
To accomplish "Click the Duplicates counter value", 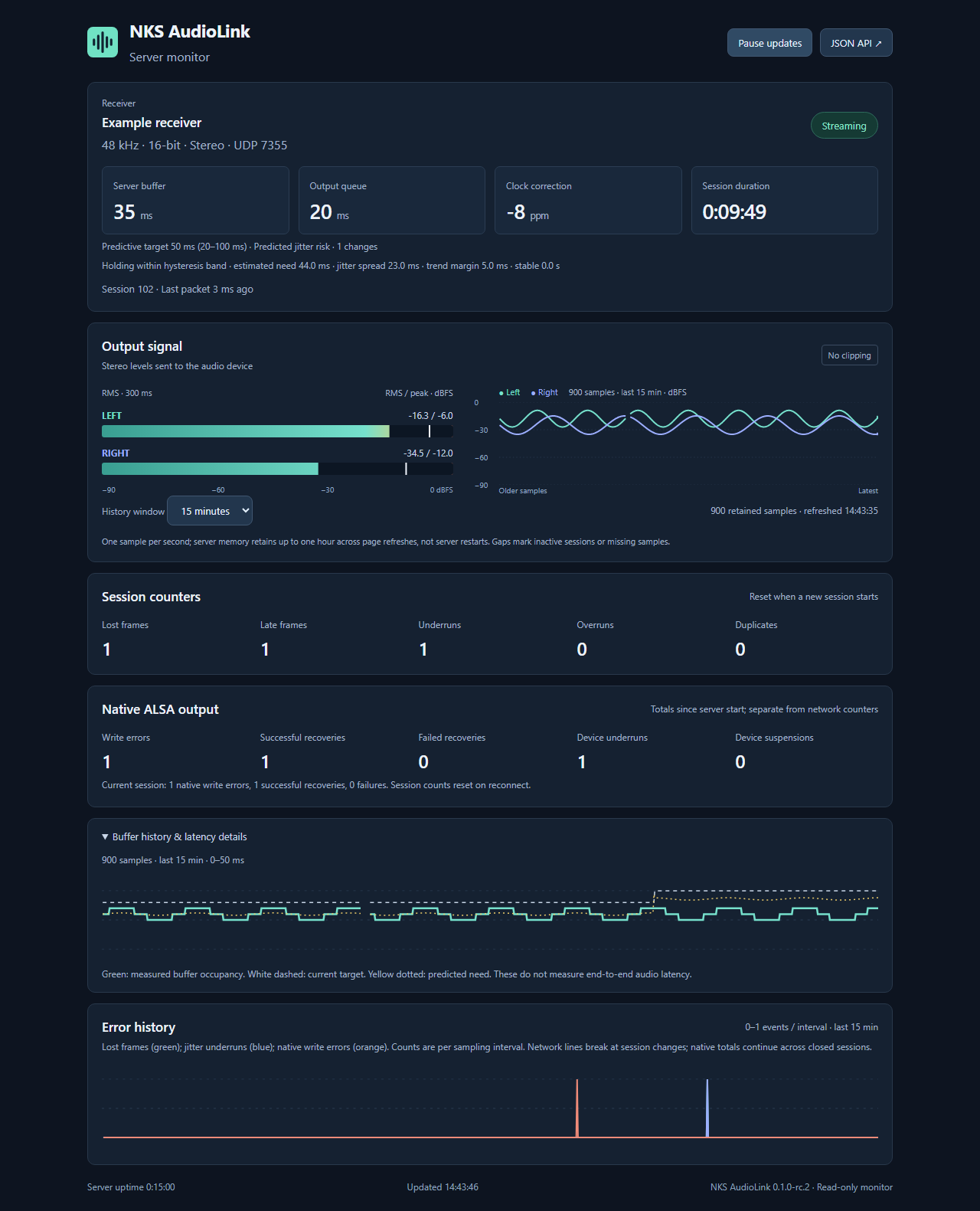I will [740, 650].
